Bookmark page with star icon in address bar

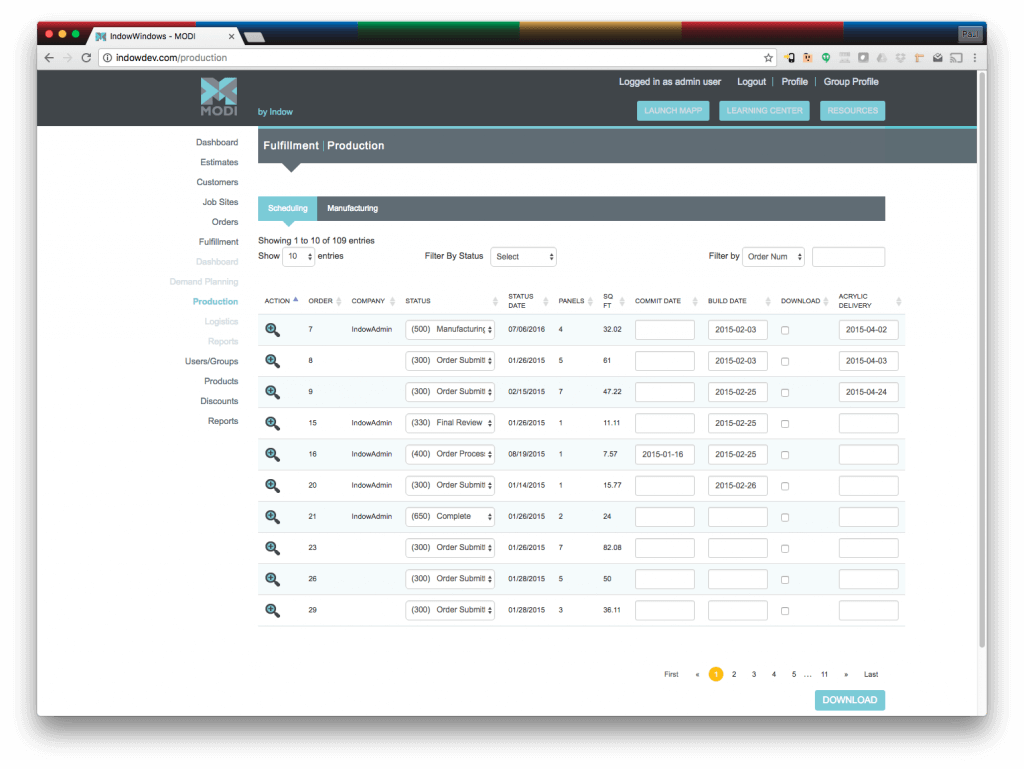coord(768,58)
